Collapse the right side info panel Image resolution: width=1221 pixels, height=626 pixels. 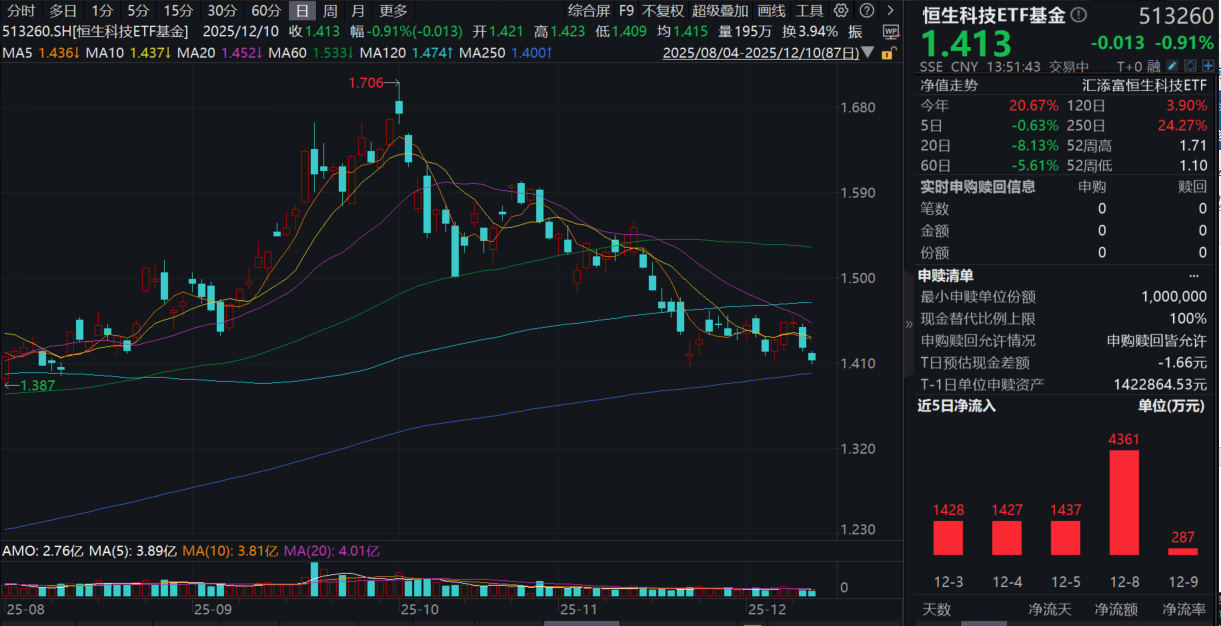tap(909, 323)
